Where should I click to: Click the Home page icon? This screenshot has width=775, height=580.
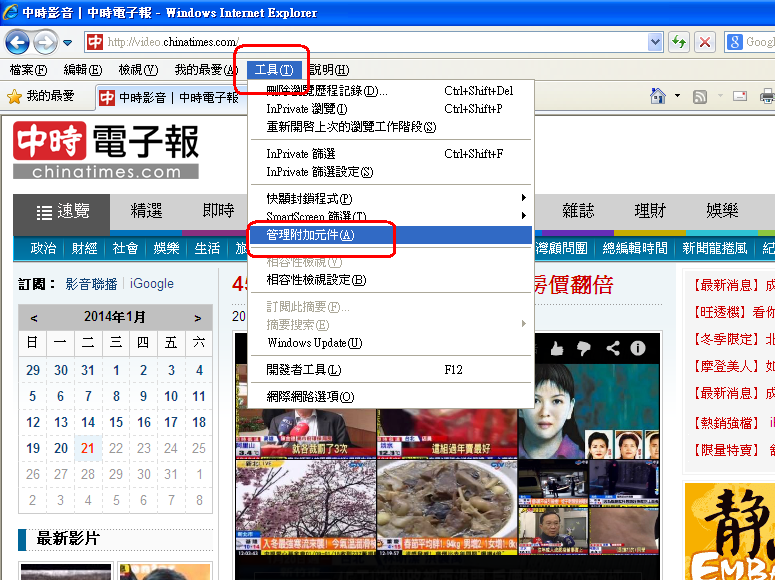[x=657, y=96]
